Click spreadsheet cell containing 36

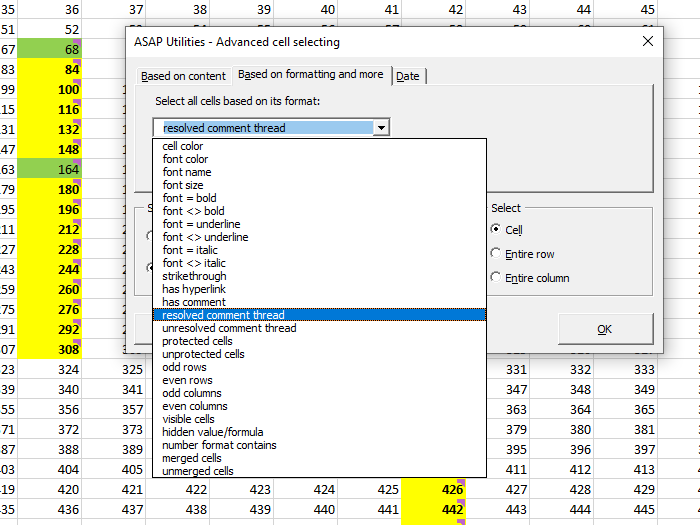coord(50,9)
